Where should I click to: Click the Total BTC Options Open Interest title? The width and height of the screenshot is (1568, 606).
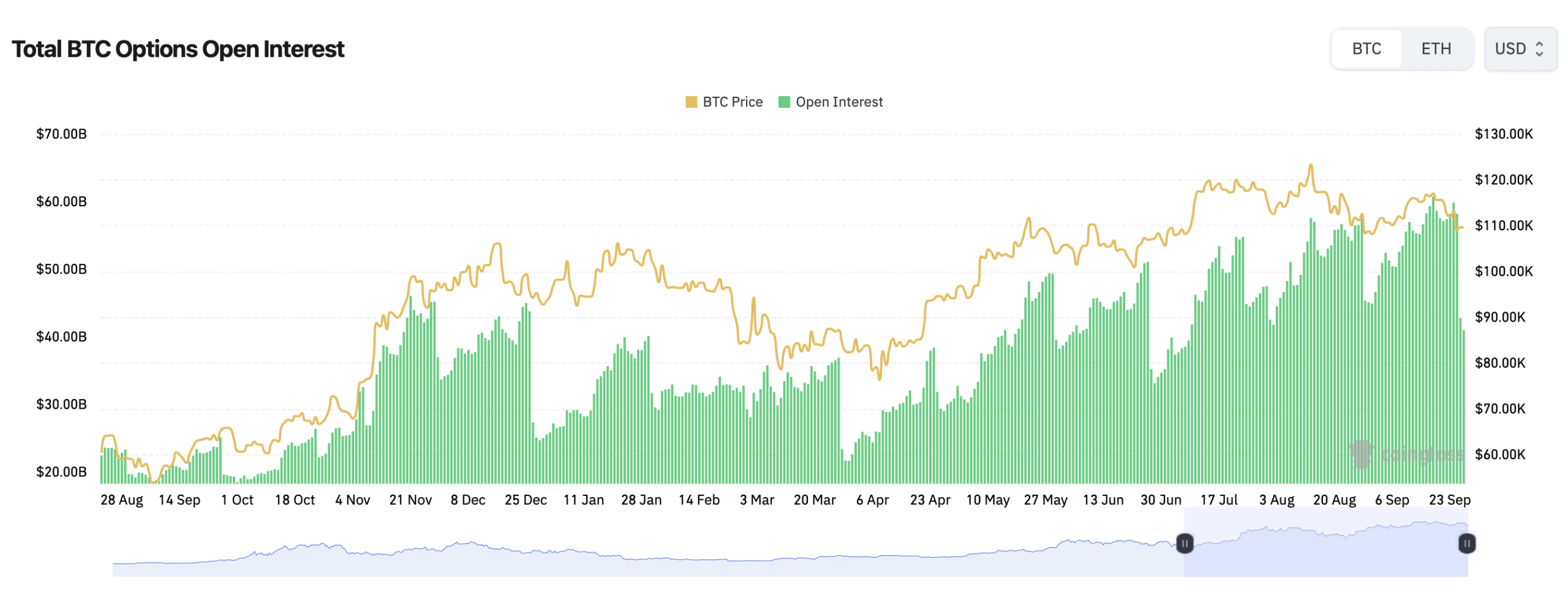point(179,48)
